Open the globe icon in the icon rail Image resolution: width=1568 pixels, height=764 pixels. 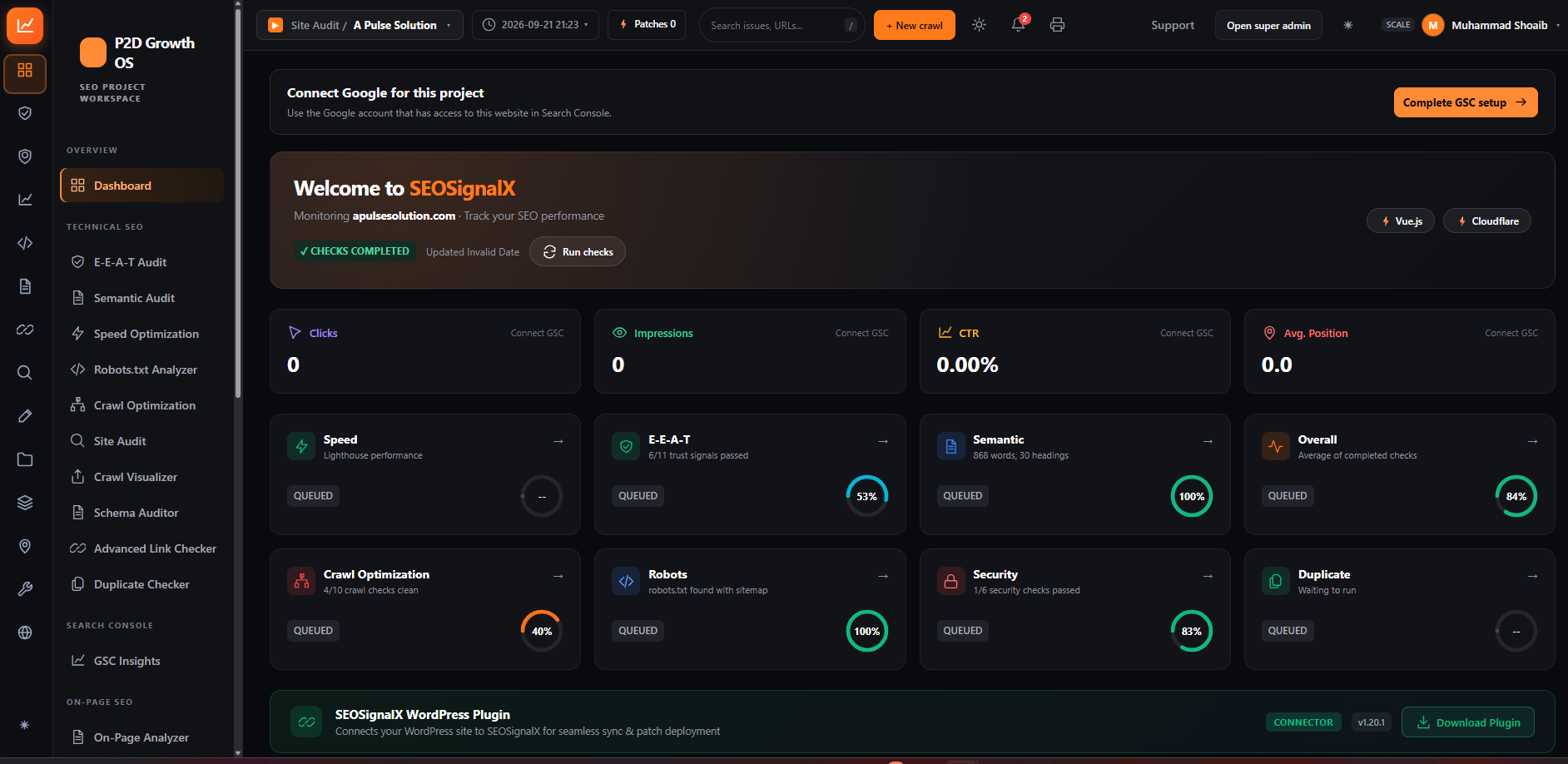point(25,633)
